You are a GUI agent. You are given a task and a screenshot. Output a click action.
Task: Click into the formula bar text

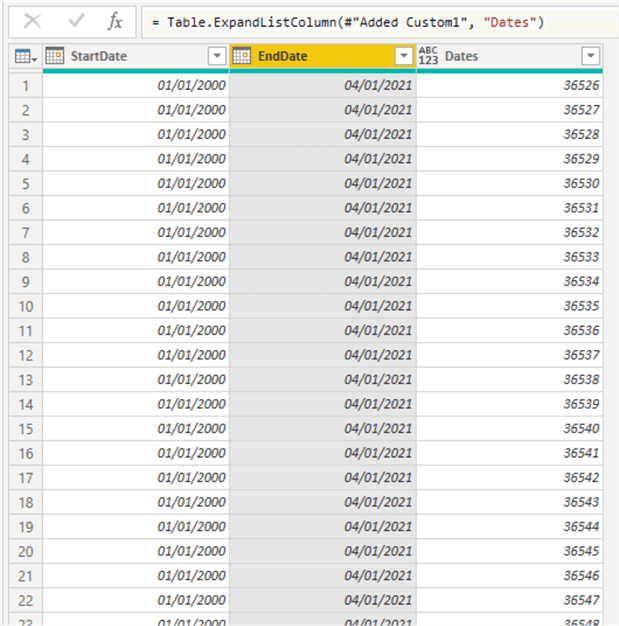click(347, 22)
